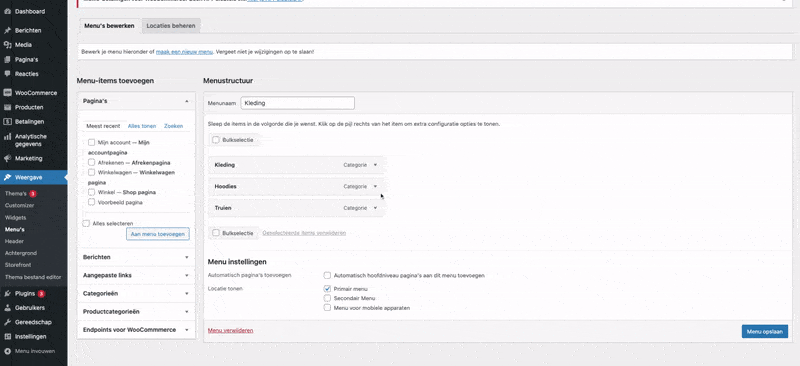Screen dimensions: 800x366
Task: Click the Gebruikers user icon
Action: click(7, 308)
